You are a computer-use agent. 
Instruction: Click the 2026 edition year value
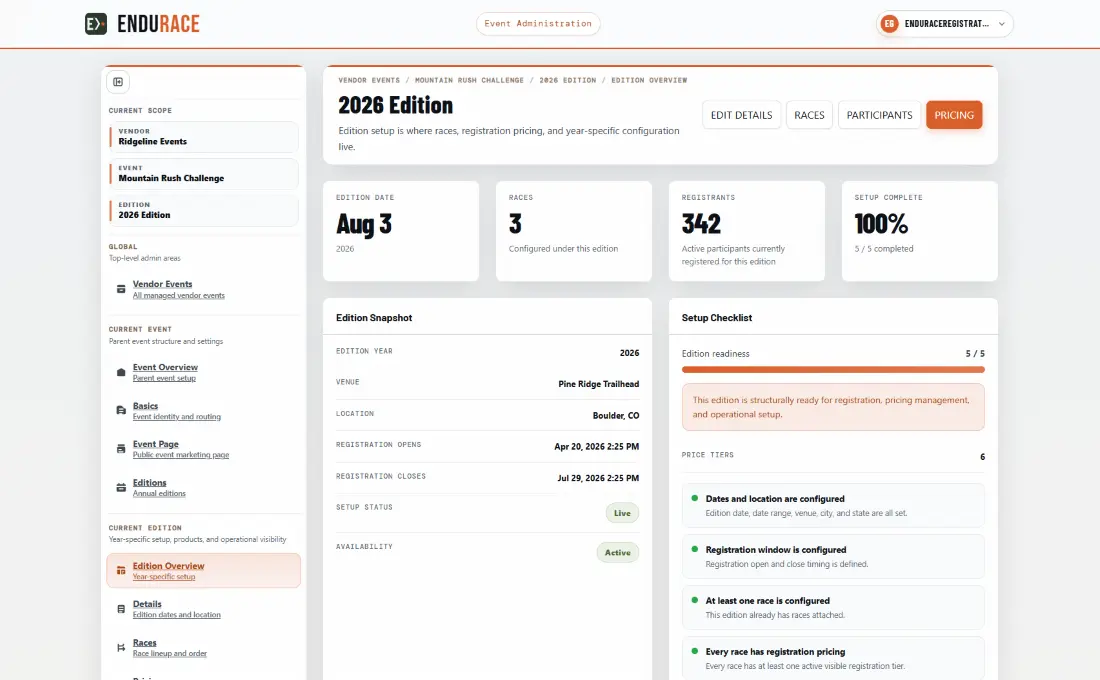click(629, 353)
